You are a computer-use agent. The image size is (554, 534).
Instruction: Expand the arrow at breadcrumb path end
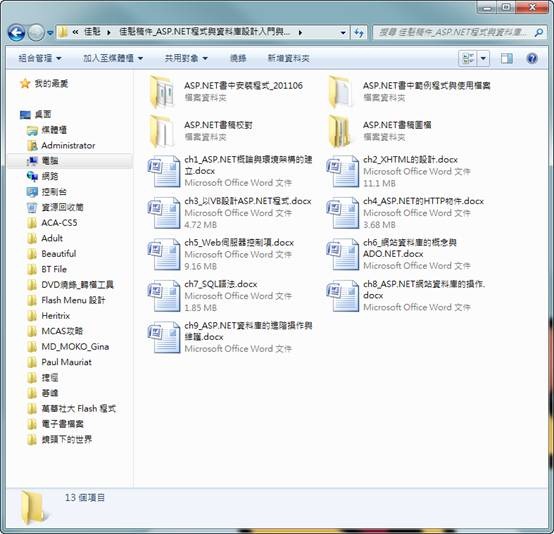[300, 33]
